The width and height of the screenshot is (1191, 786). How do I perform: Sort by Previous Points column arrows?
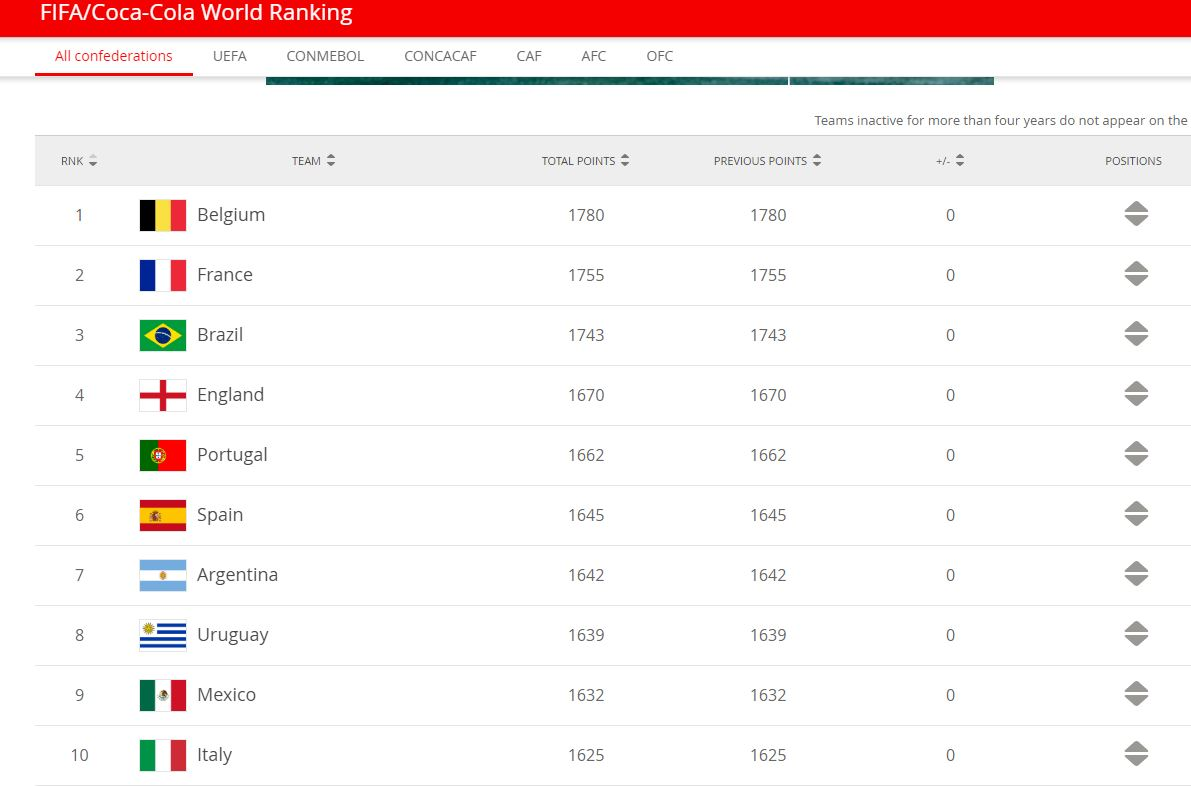(817, 161)
